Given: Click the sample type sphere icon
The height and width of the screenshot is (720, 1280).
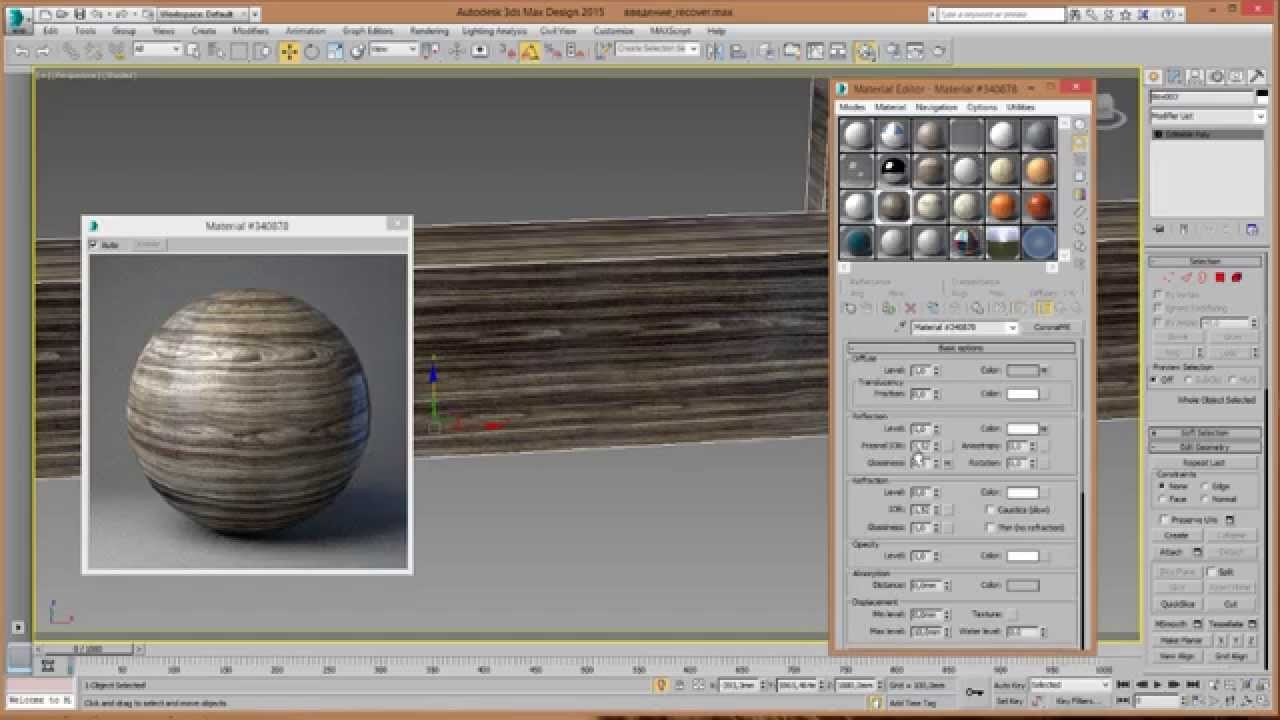Looking at the screenshot, I should pos(1080,125).
